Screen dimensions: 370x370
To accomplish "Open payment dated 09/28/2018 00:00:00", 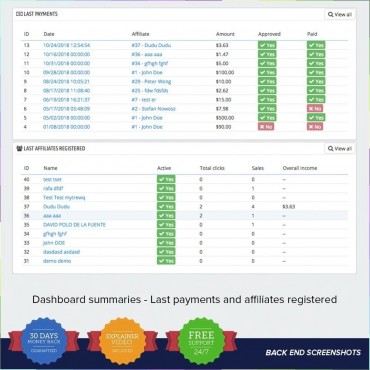I will tap(66, 72).
